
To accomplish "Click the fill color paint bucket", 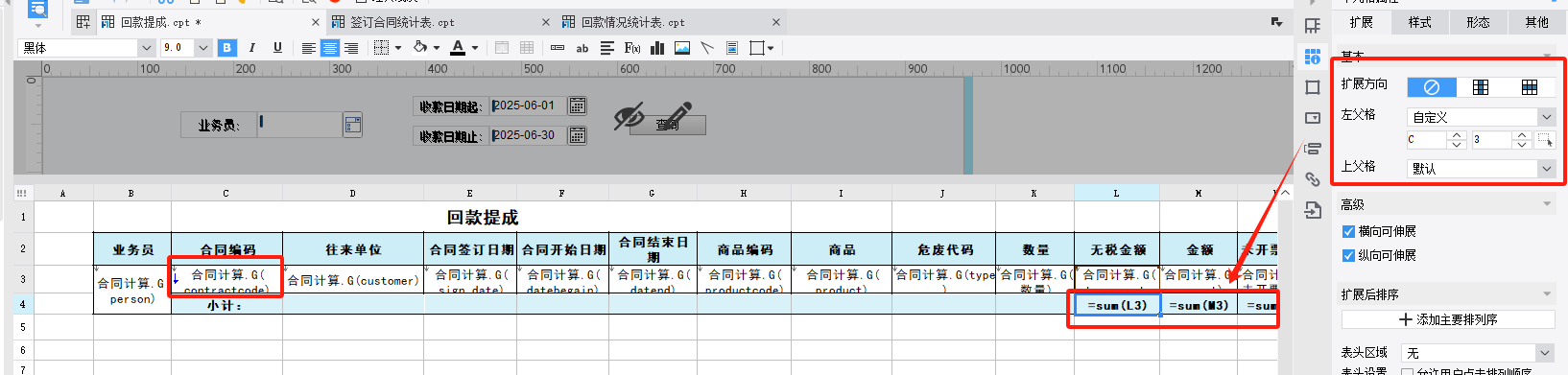I will point(419,48).
